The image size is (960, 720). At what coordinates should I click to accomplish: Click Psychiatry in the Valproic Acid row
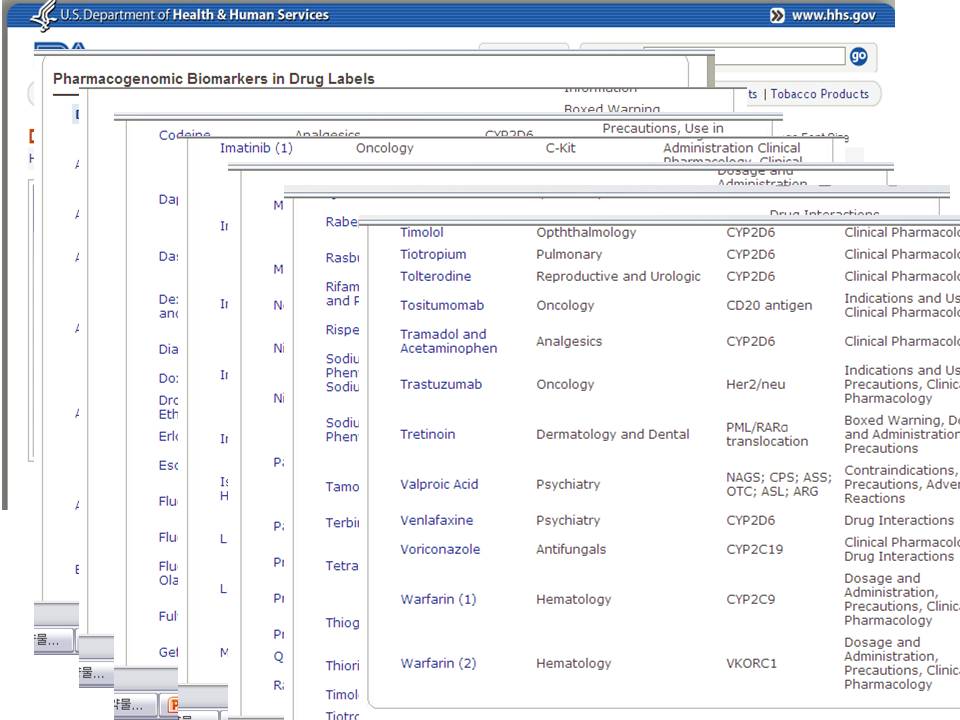(x=568, y=484)
